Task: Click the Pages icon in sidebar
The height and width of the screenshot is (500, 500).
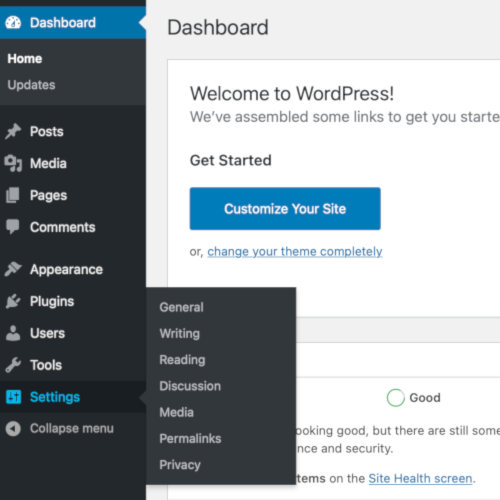Action: coord(13,195)
